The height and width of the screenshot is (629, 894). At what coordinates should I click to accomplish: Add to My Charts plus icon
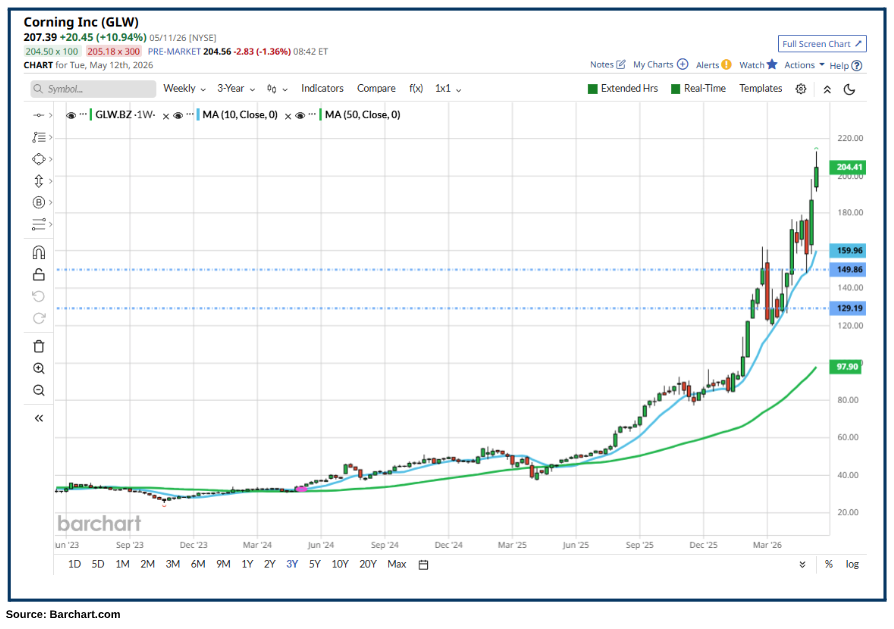[682, 64]
